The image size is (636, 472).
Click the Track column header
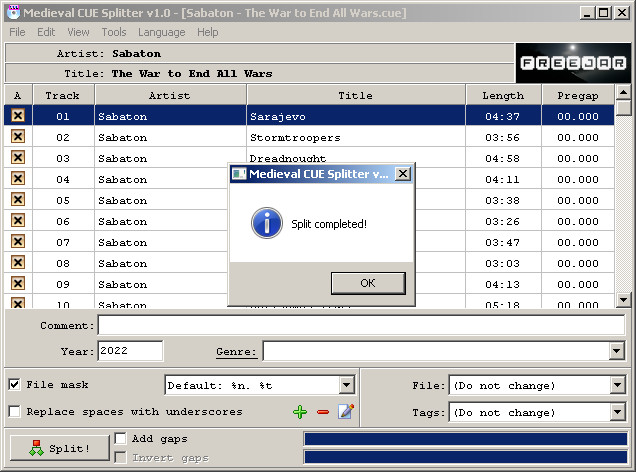click(63, 96)
